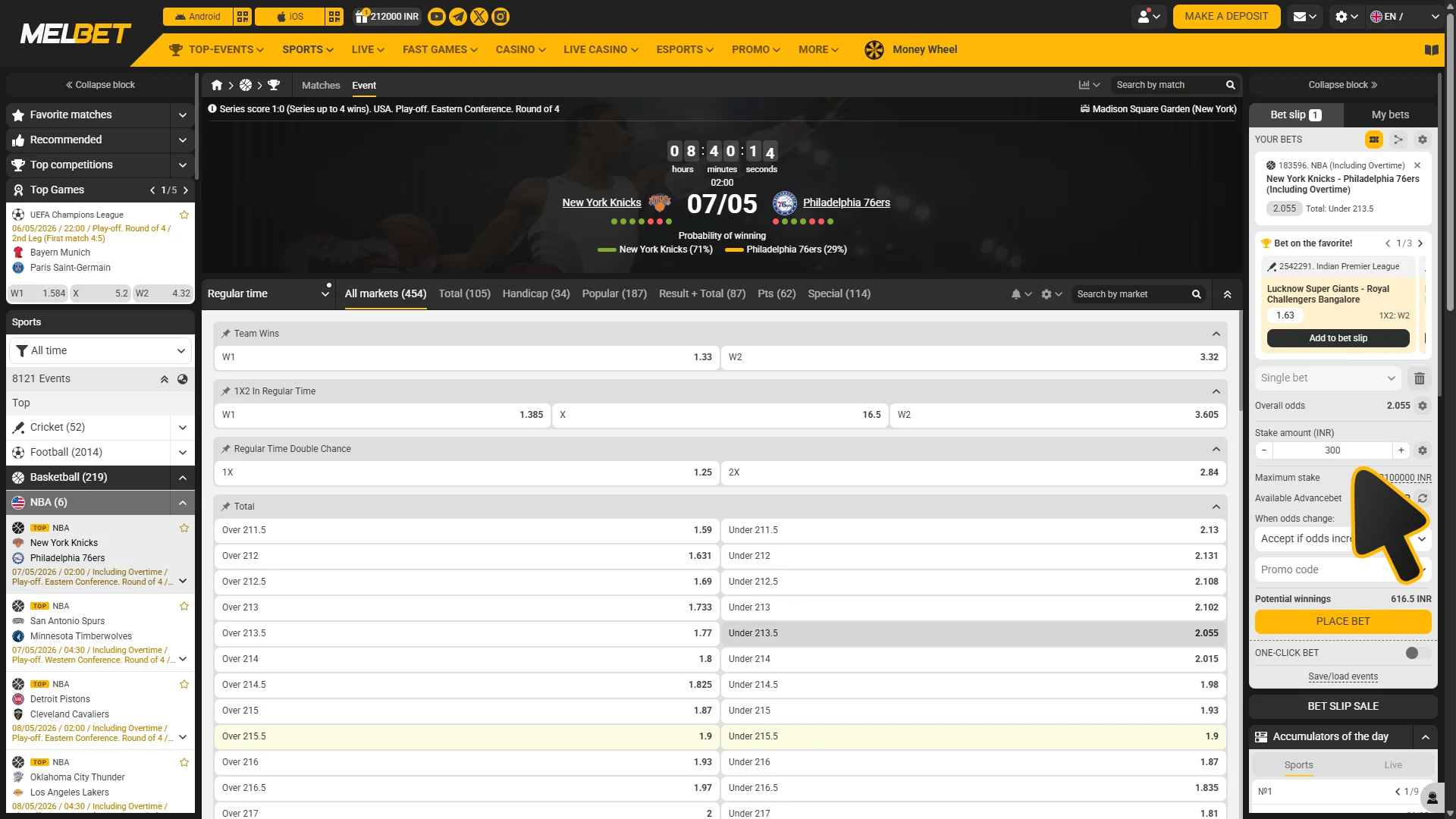This screenshot has height=819, width=1456.
Task: Open the user account icon
Action: (1149, 17)
